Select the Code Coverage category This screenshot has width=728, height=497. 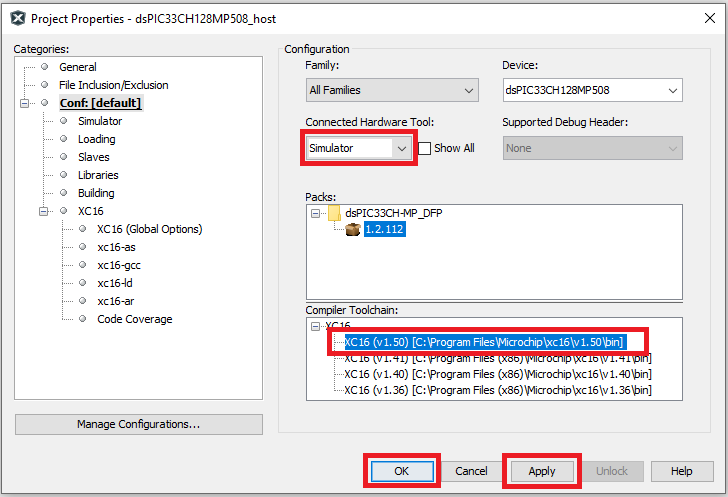pyautogui.click(x=135, y=319)
